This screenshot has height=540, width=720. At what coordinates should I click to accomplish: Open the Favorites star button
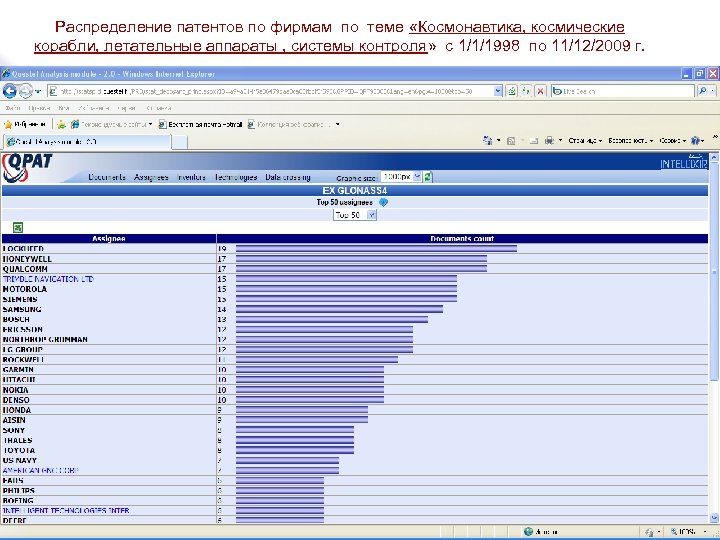point(25,124)
